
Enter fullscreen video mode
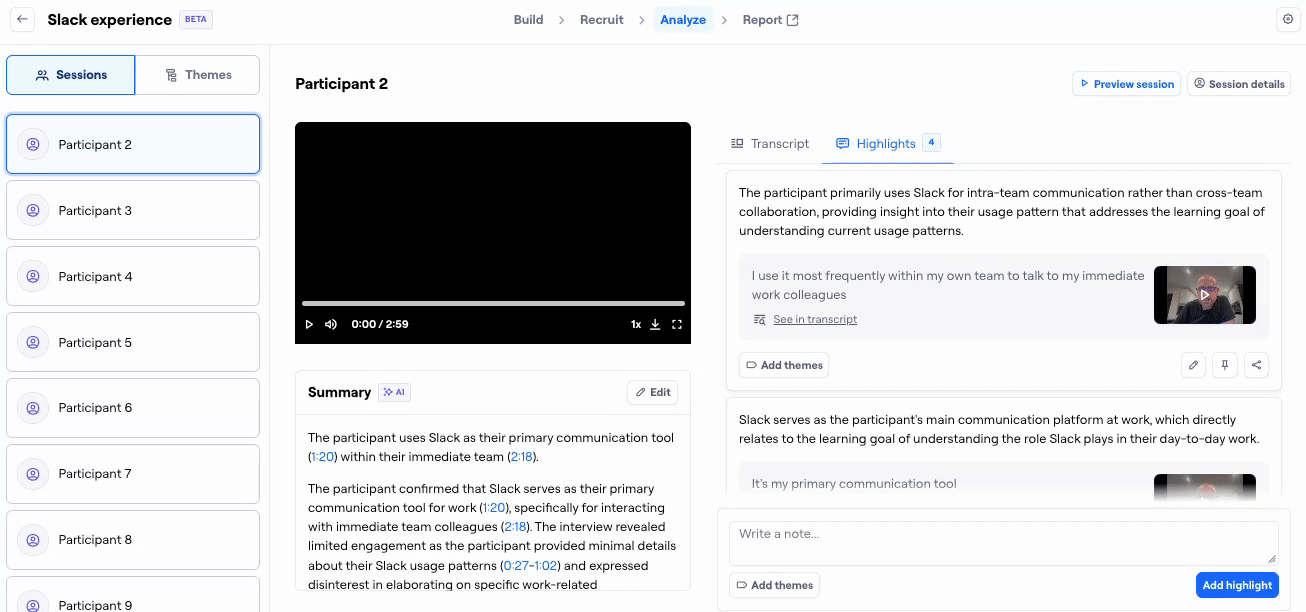click(x=677, y=324)
